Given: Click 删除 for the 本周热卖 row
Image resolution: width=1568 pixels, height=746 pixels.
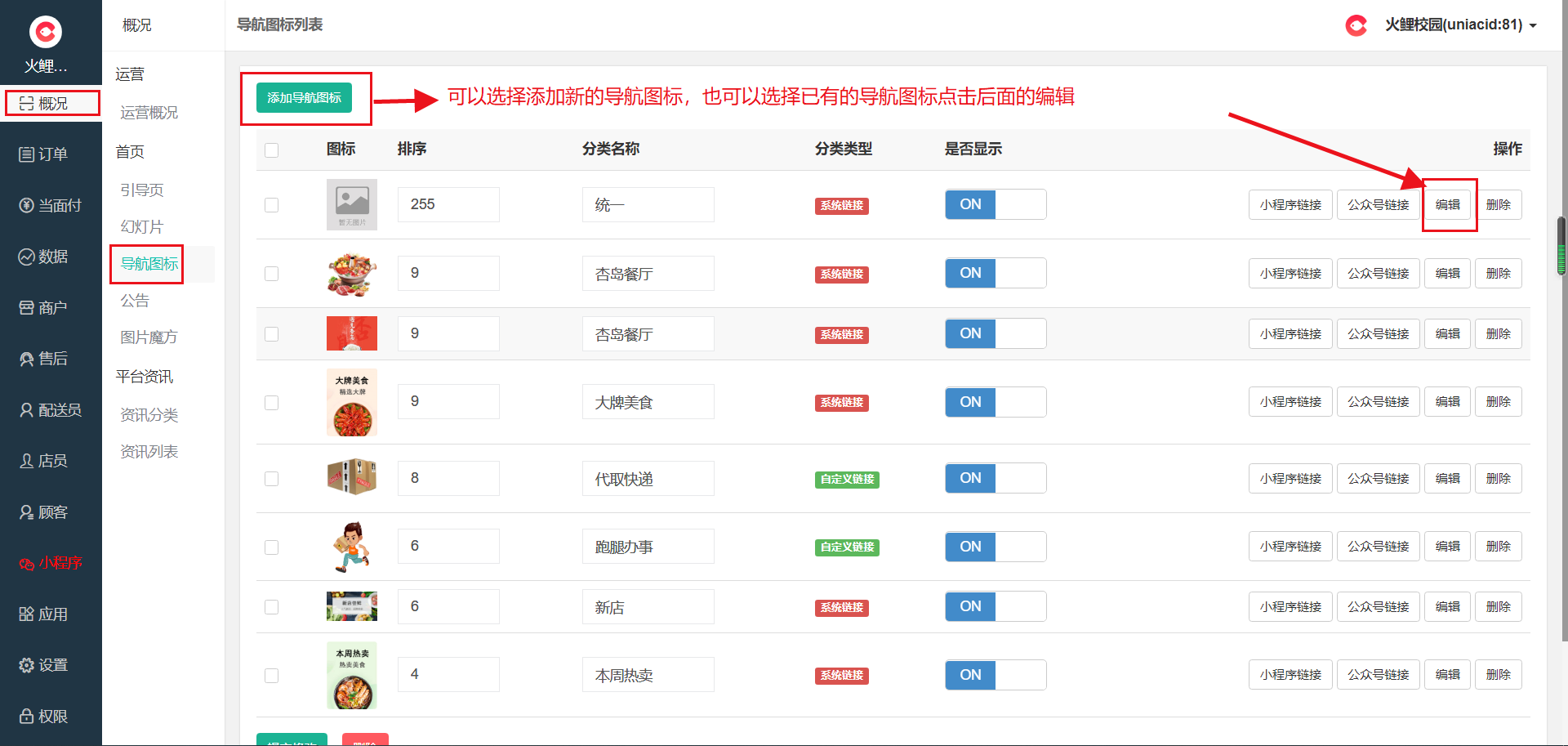Looking at the screenshot, I should pyautogui.click(x=1499, y=675).
